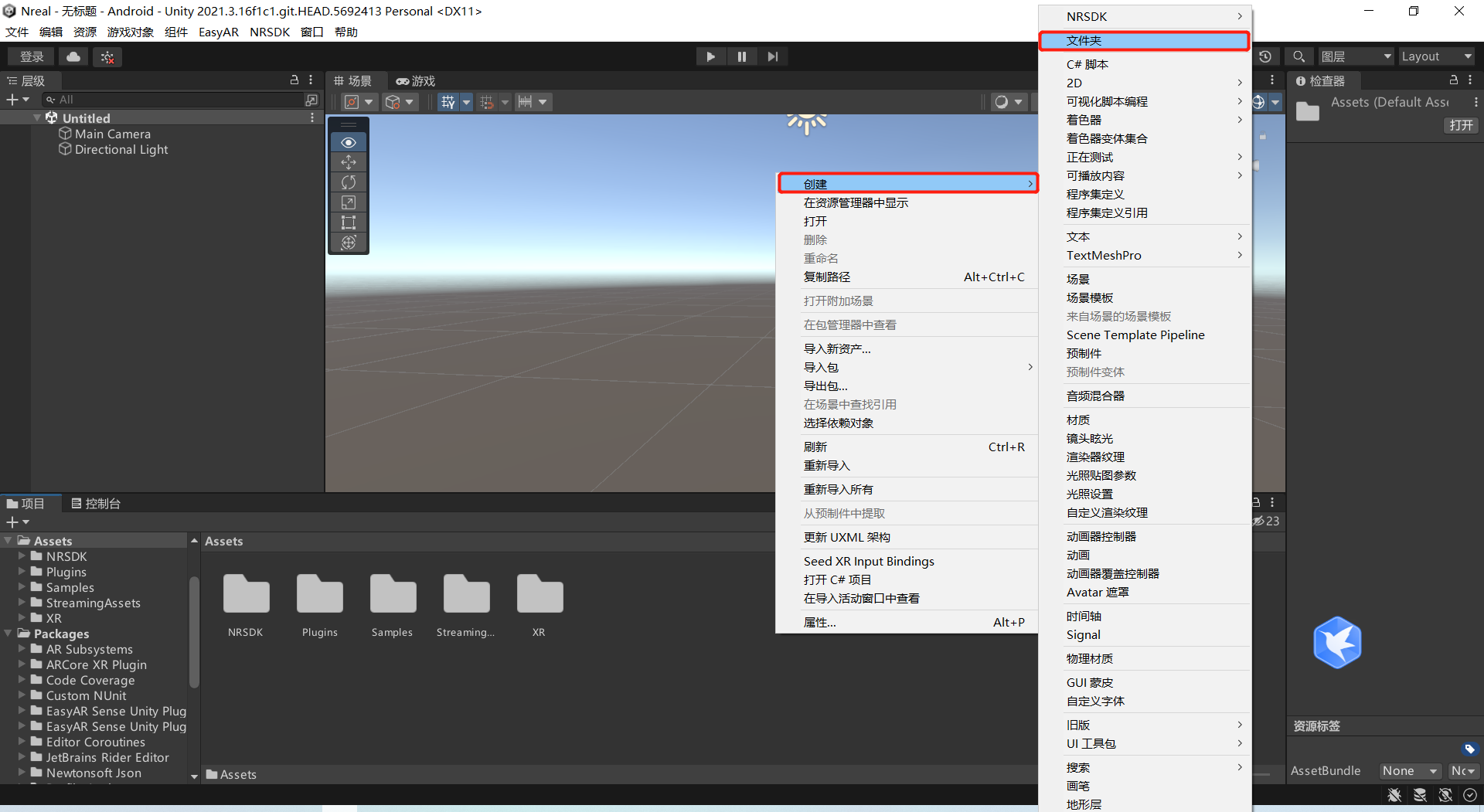This screenshot has height=812, width=1484.
Task: Expand the NRSDK folder in project tree
Action: [22, 556]
